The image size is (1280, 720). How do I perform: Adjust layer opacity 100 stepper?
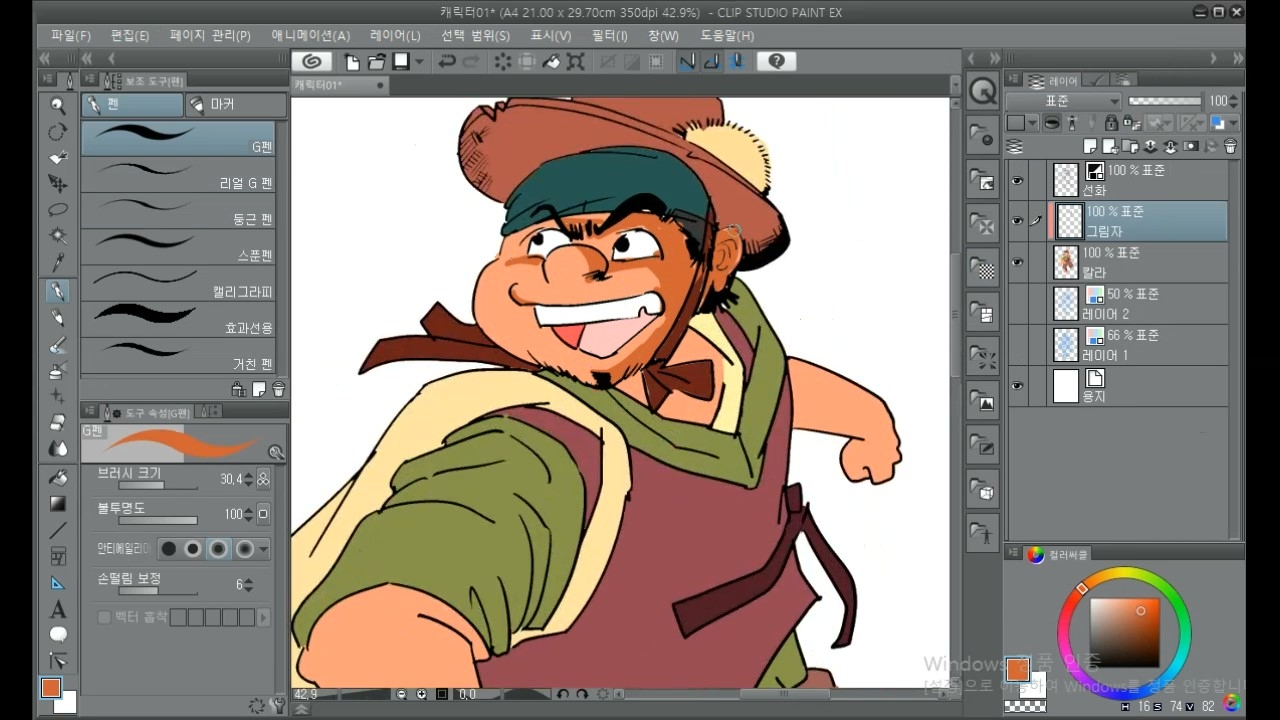pyautogui.click(x=1233, y=101)
